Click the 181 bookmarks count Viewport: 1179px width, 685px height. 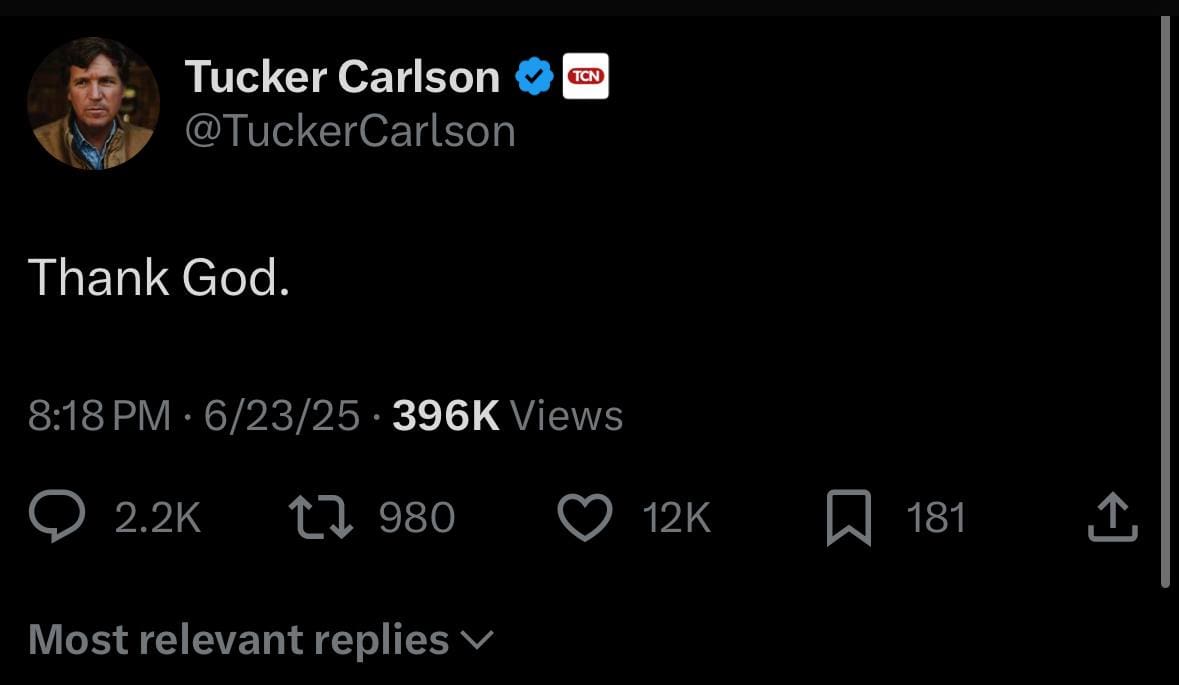tap(936, 518)
